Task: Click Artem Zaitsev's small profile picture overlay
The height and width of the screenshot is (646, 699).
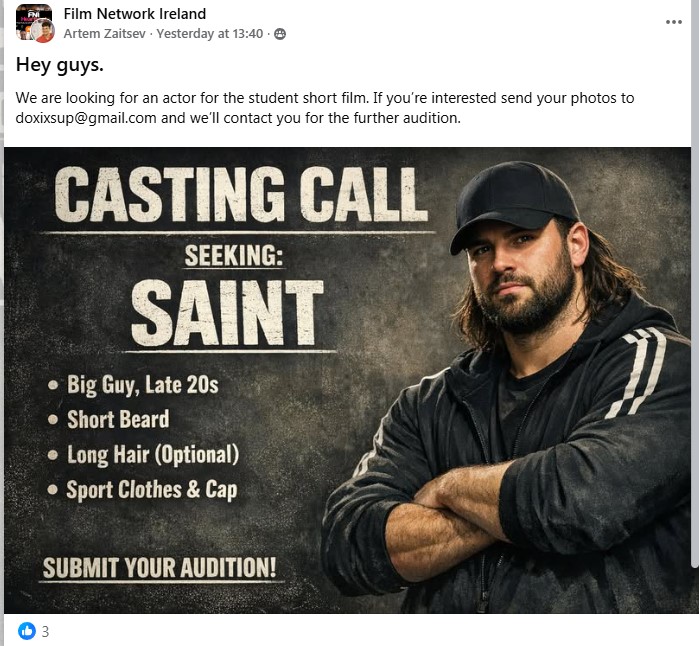Action: 43,31
